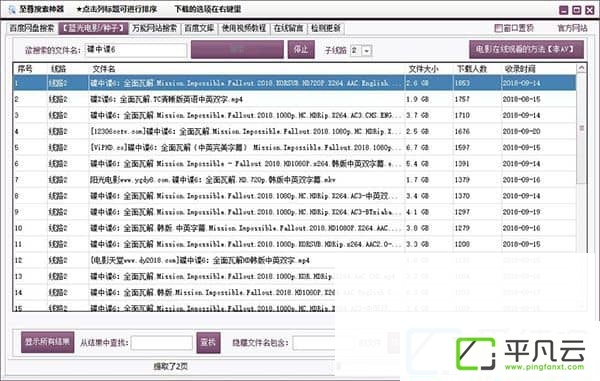Switch to 在线留言 tab
600x381 pixels.
point(289,28)
